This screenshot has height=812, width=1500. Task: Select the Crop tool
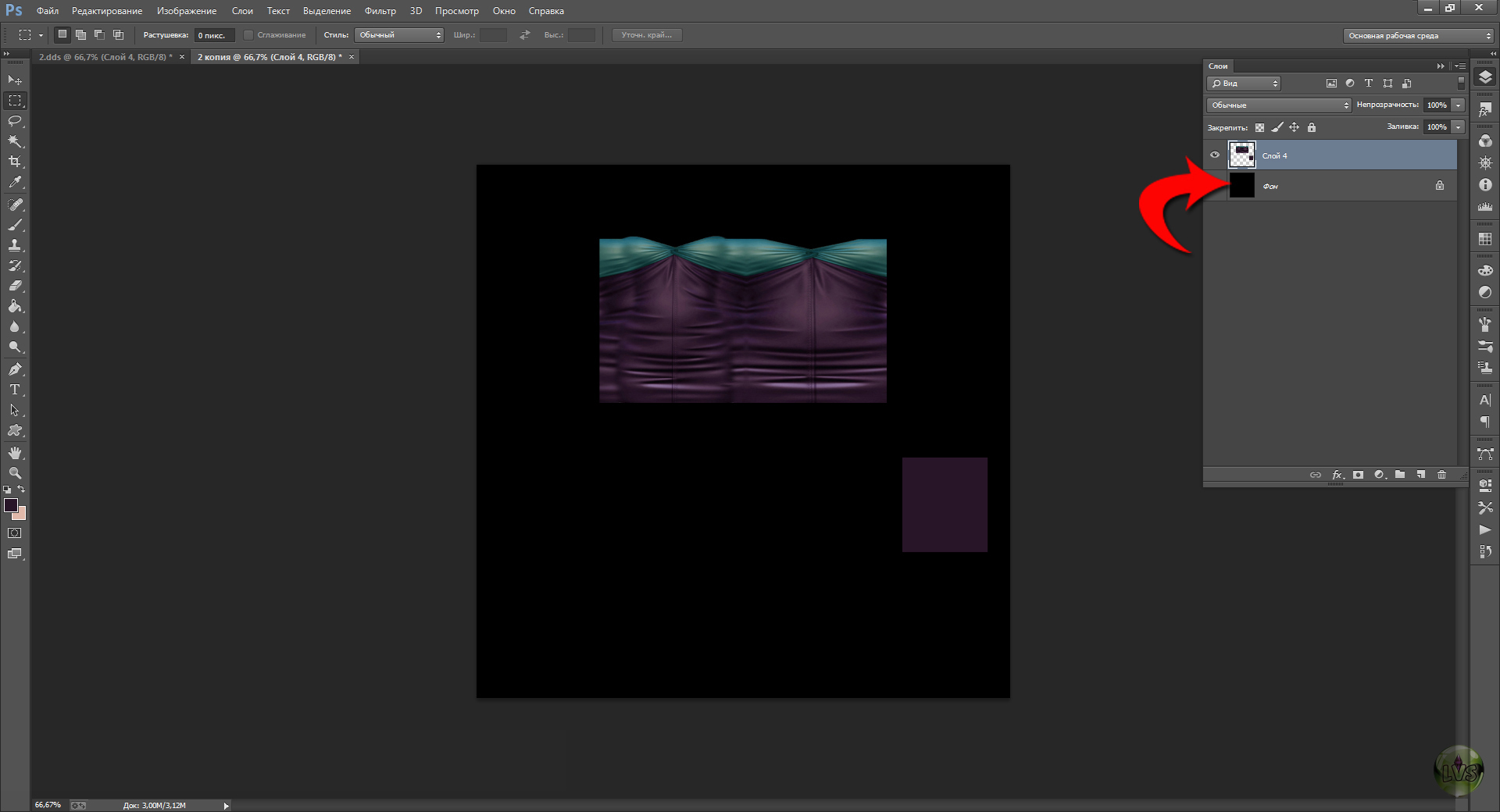15,162
